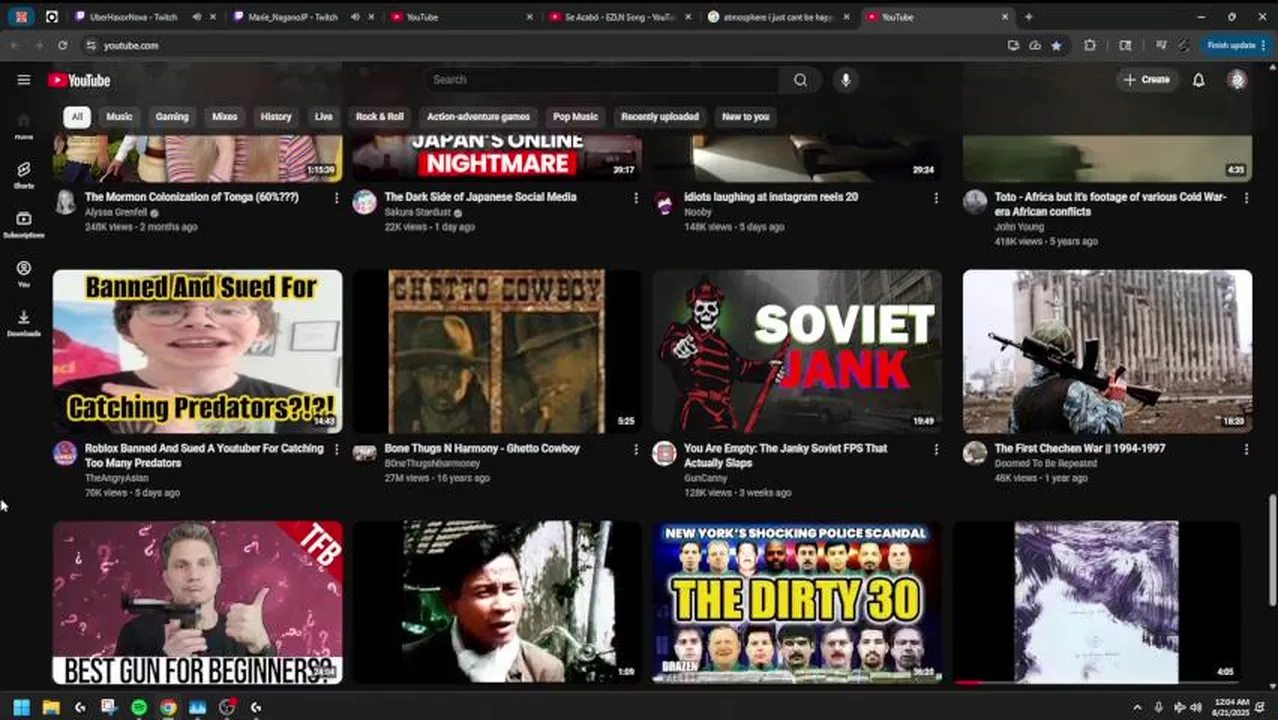
Task: Select the Mixes filter chip
Action: 225,117
